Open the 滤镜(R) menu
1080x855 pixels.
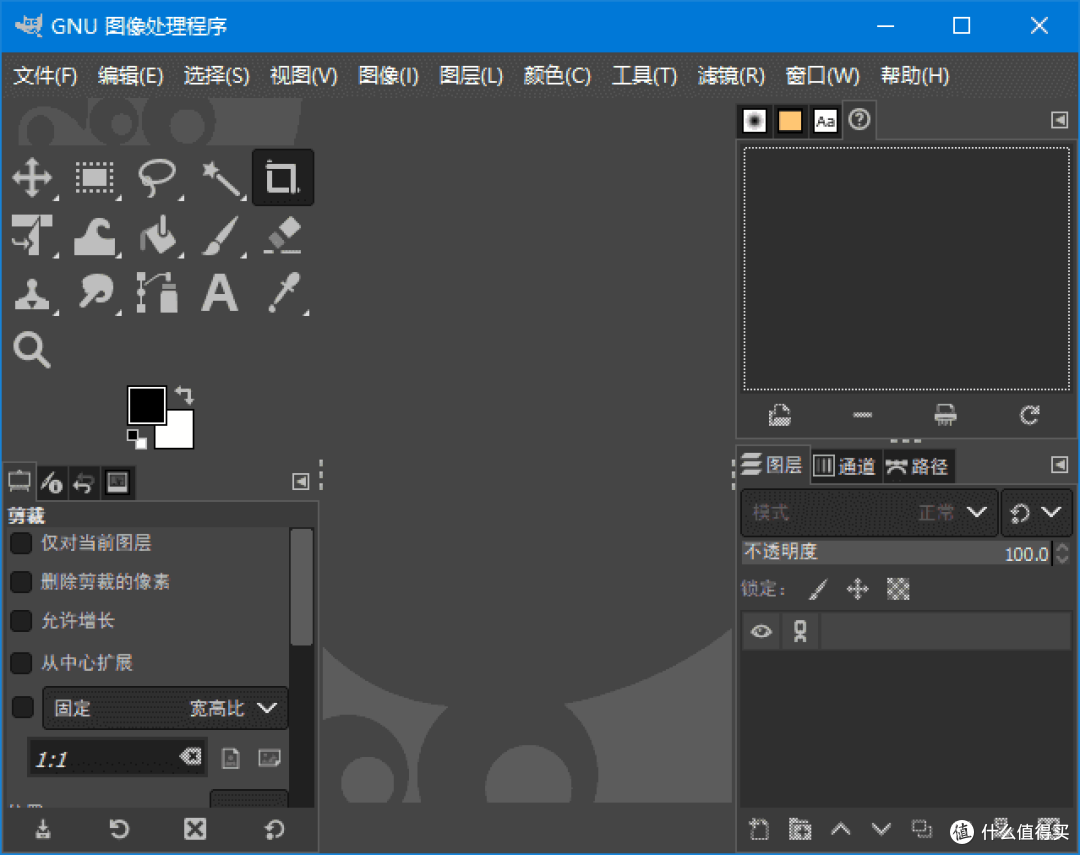pos(731,75)
